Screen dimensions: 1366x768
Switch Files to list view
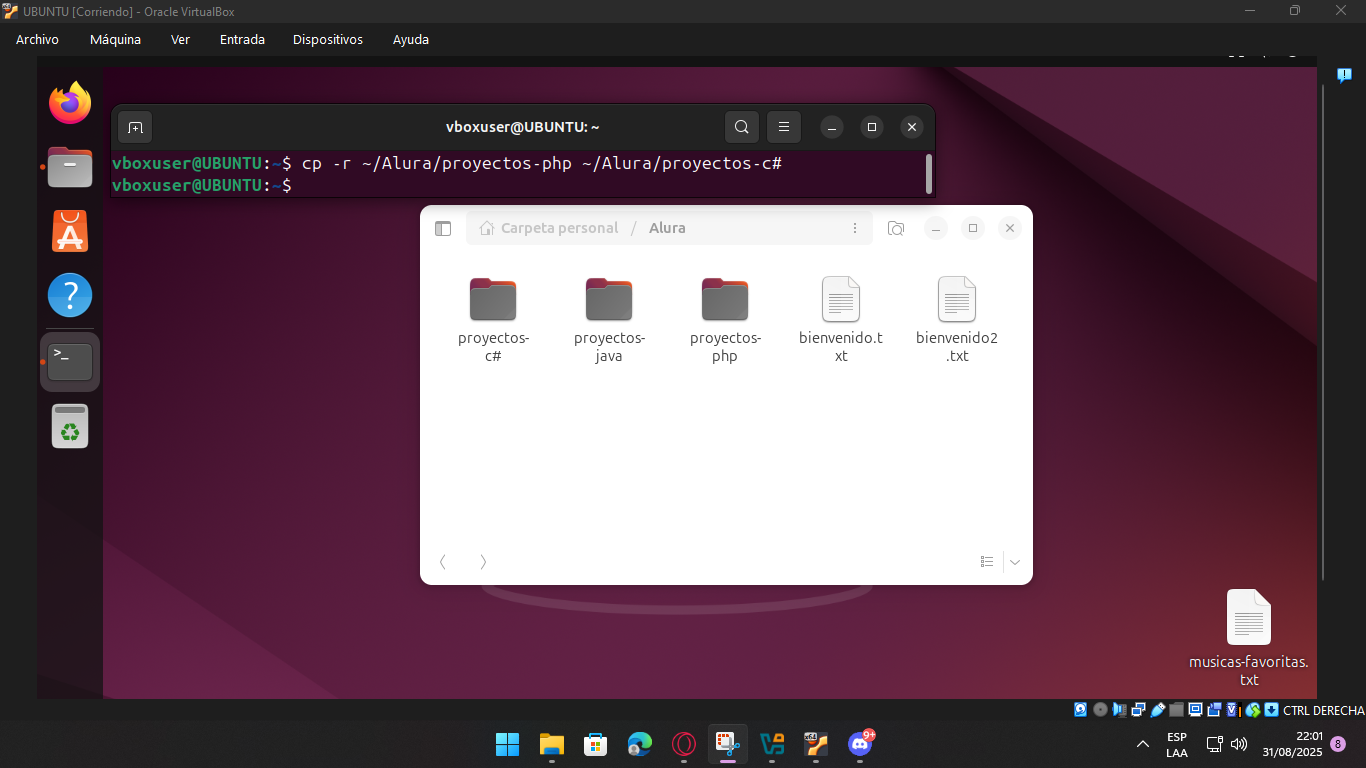point(987,562)
